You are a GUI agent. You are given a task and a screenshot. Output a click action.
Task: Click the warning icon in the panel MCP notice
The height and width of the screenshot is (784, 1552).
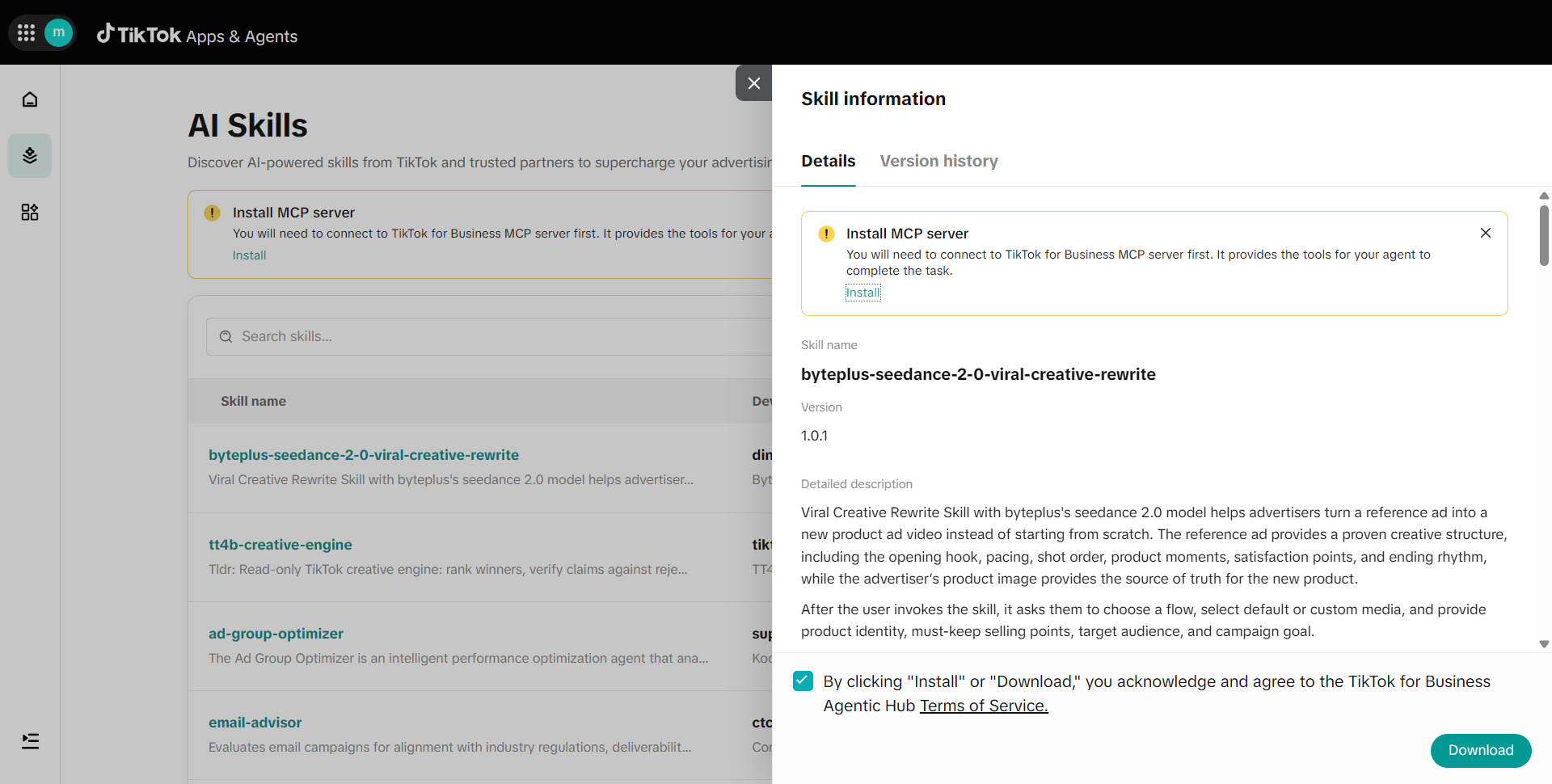(x=826, y=234)
